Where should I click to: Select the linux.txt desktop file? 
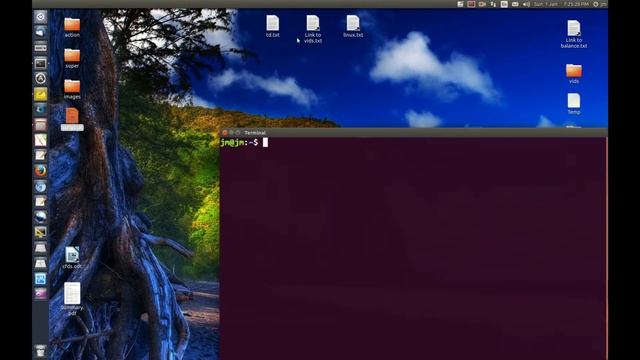click(353, 26)
